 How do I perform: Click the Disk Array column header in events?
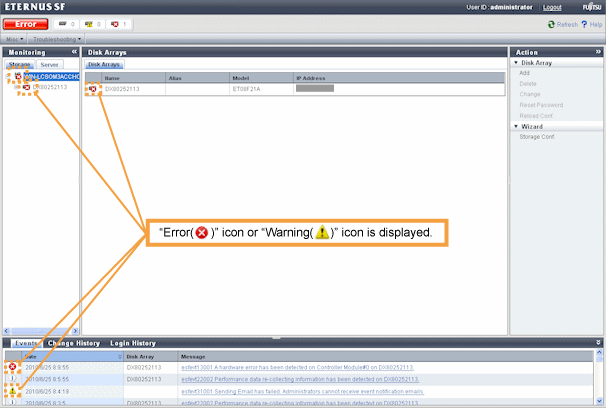[150, 357]
